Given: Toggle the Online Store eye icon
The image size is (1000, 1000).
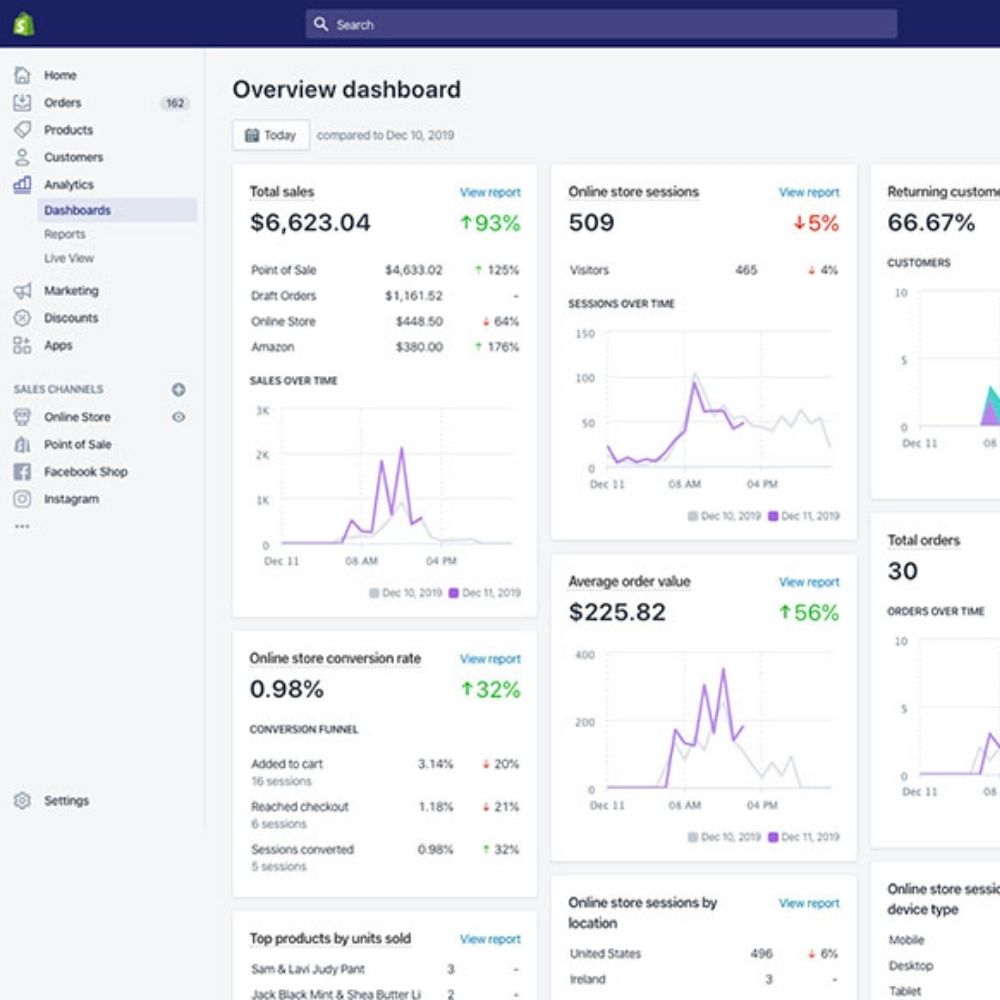Looking at the screenshot, I should 178,417.
